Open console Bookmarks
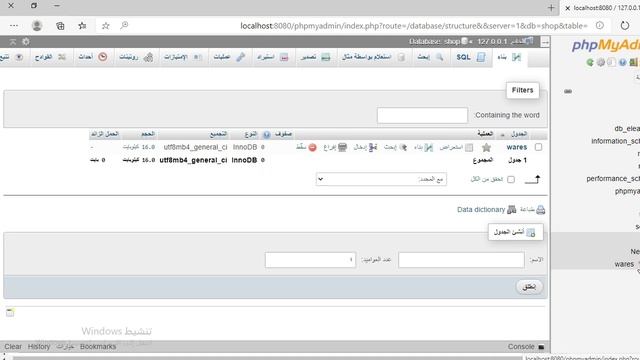Image resolution: width=640 pixels, height=360 pixels. [x=98, y=347]
